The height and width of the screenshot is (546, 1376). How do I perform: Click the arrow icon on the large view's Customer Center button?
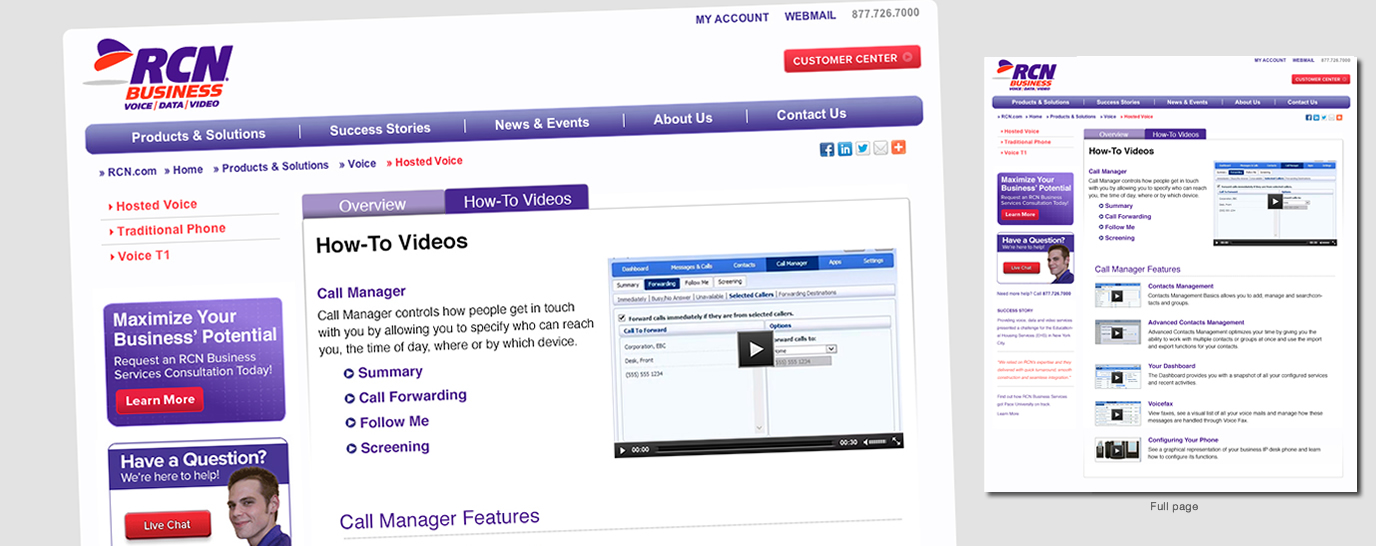click(908, 57)
